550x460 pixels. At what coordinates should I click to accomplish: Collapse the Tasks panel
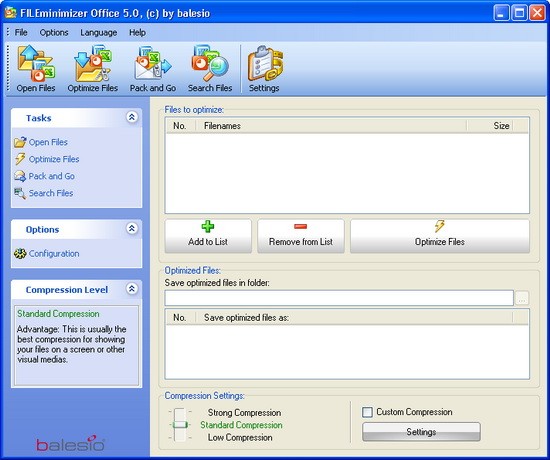click(132, 117)
